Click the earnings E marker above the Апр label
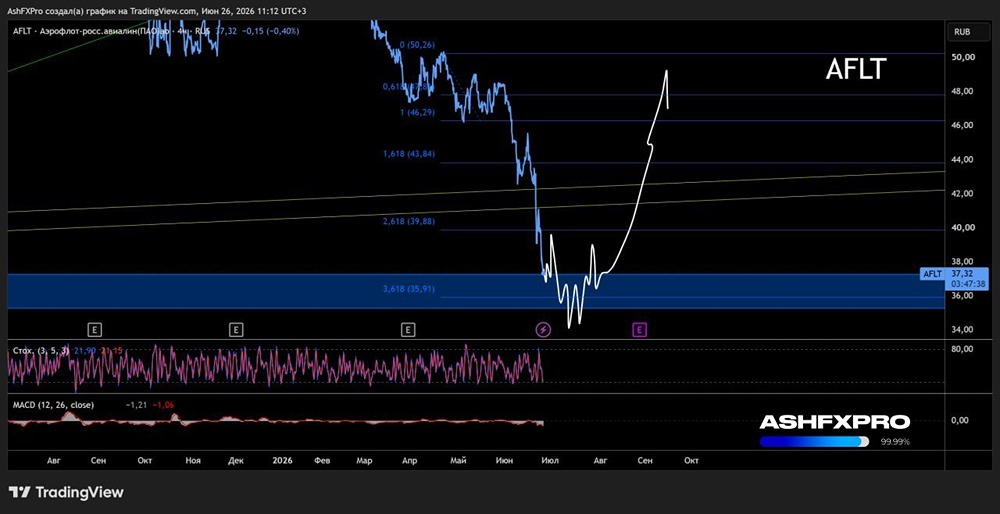 click(x=408, y=330)
